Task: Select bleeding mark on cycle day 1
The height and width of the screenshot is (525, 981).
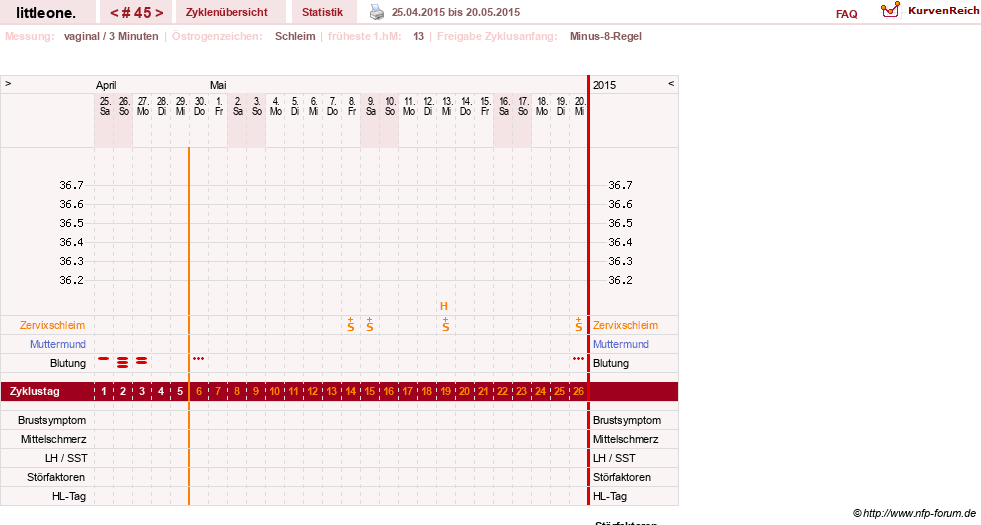Action: (x=104, y=359)
